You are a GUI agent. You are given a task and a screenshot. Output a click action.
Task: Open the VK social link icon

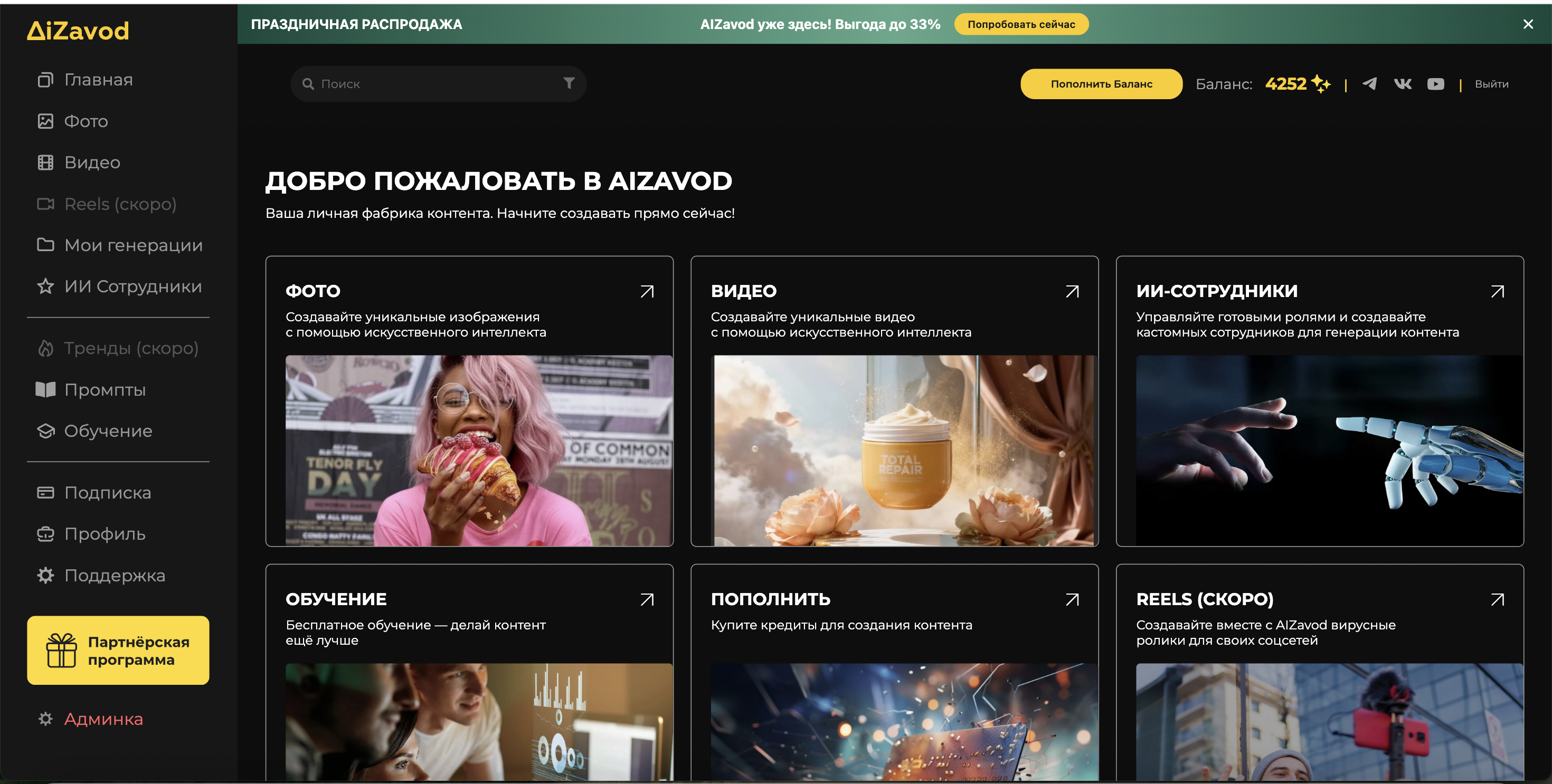(1402, 84)
